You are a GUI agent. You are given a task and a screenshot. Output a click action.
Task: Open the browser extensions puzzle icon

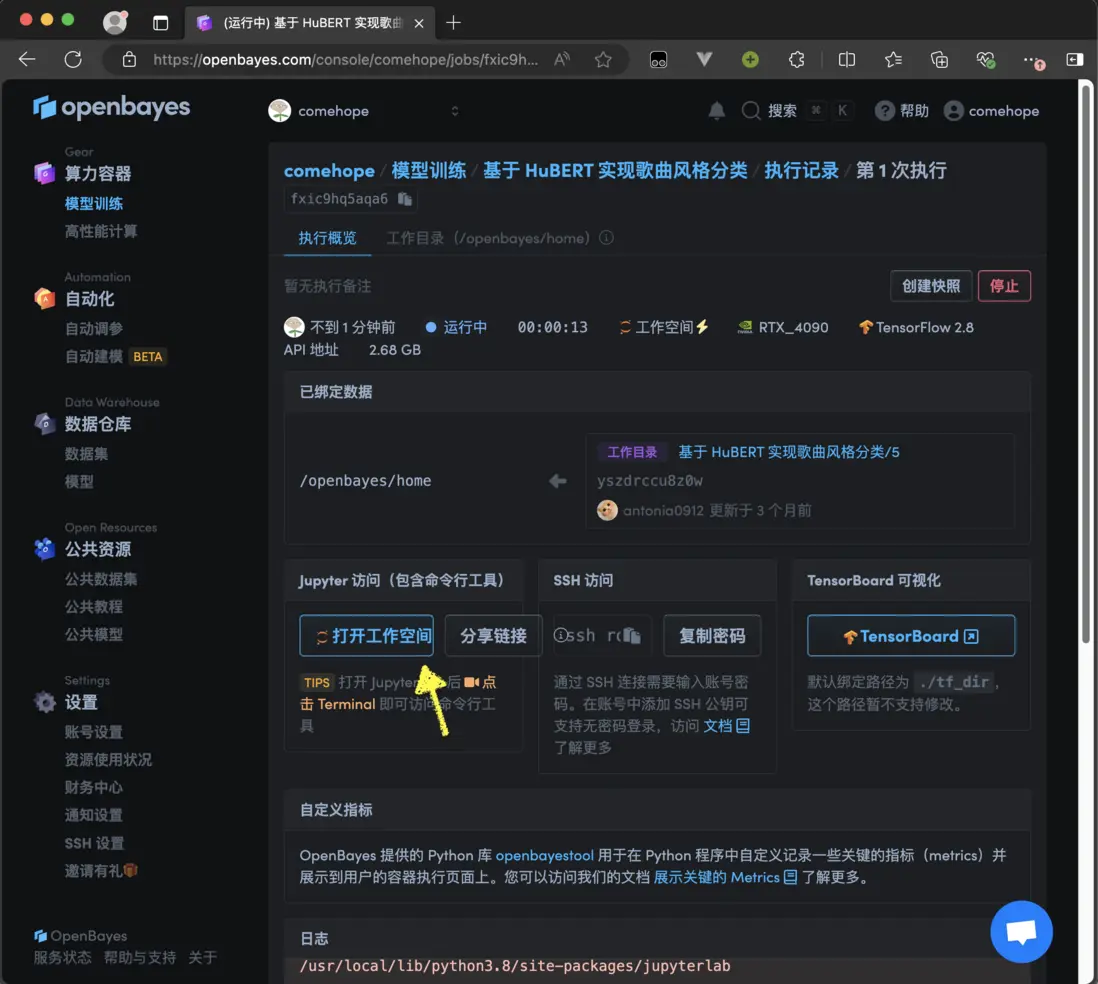coord(796,60)
